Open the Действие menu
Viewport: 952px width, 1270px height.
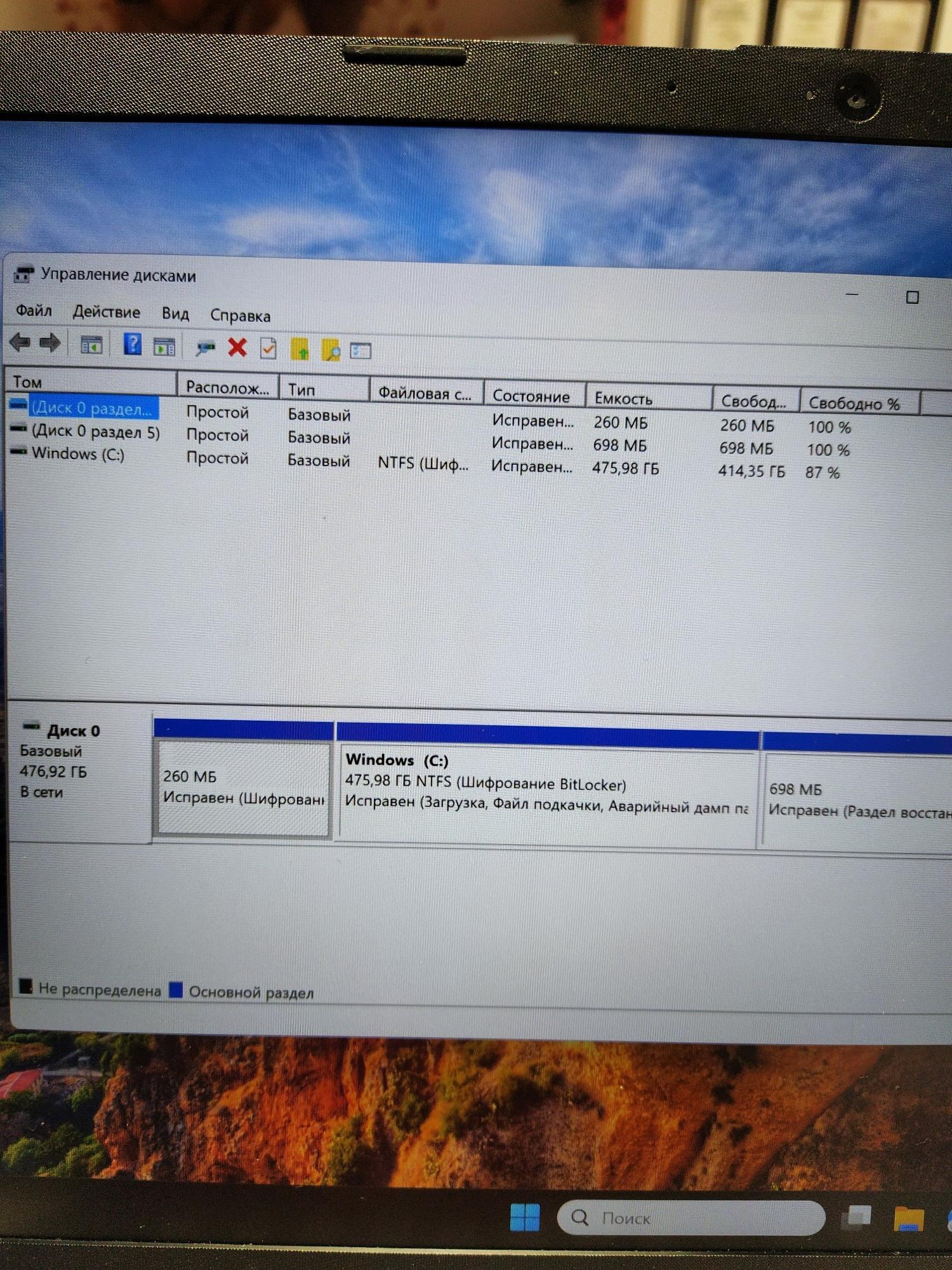tap(106, 312)
